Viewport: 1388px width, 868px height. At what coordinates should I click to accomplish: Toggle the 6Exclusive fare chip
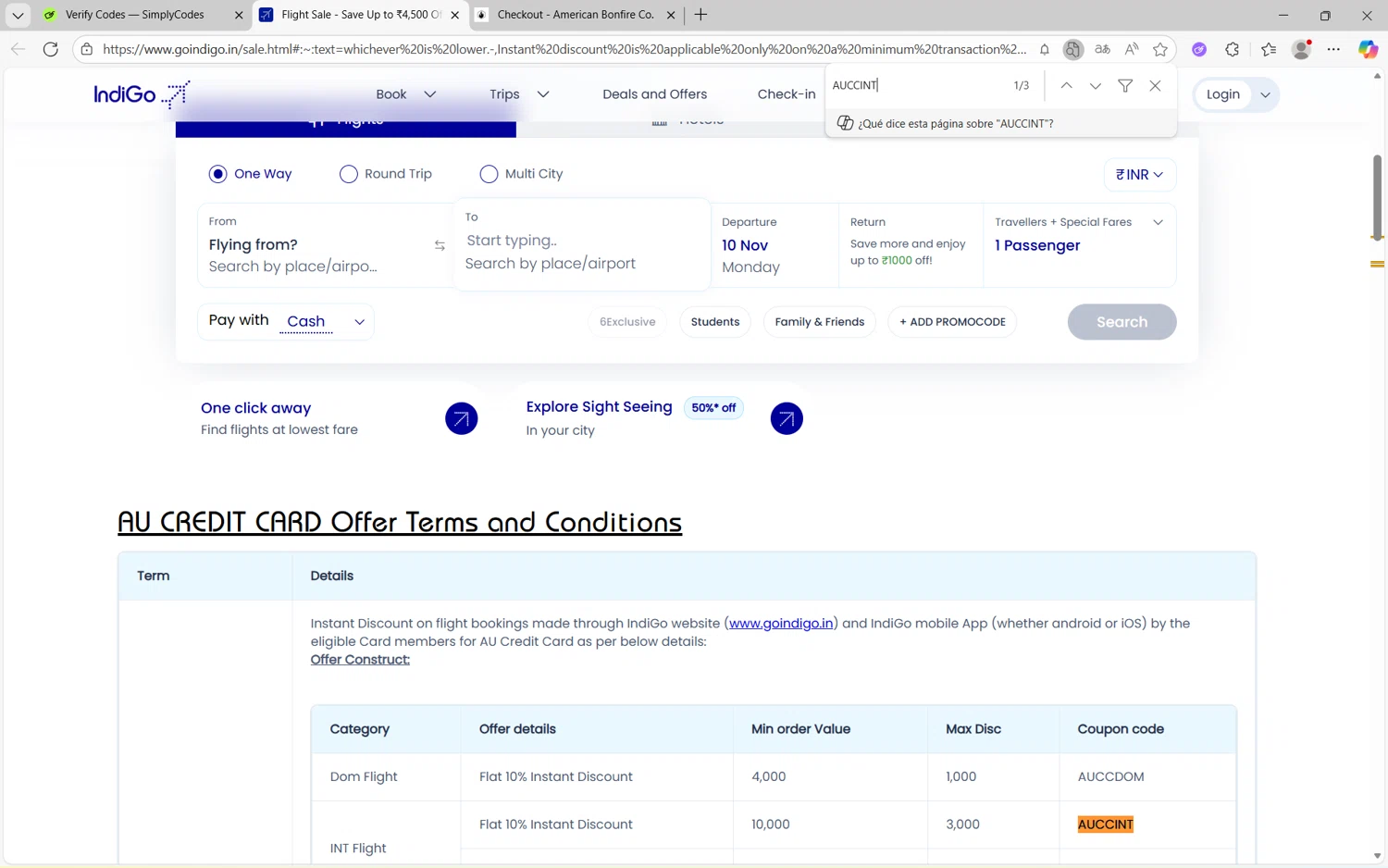point(627,322)
